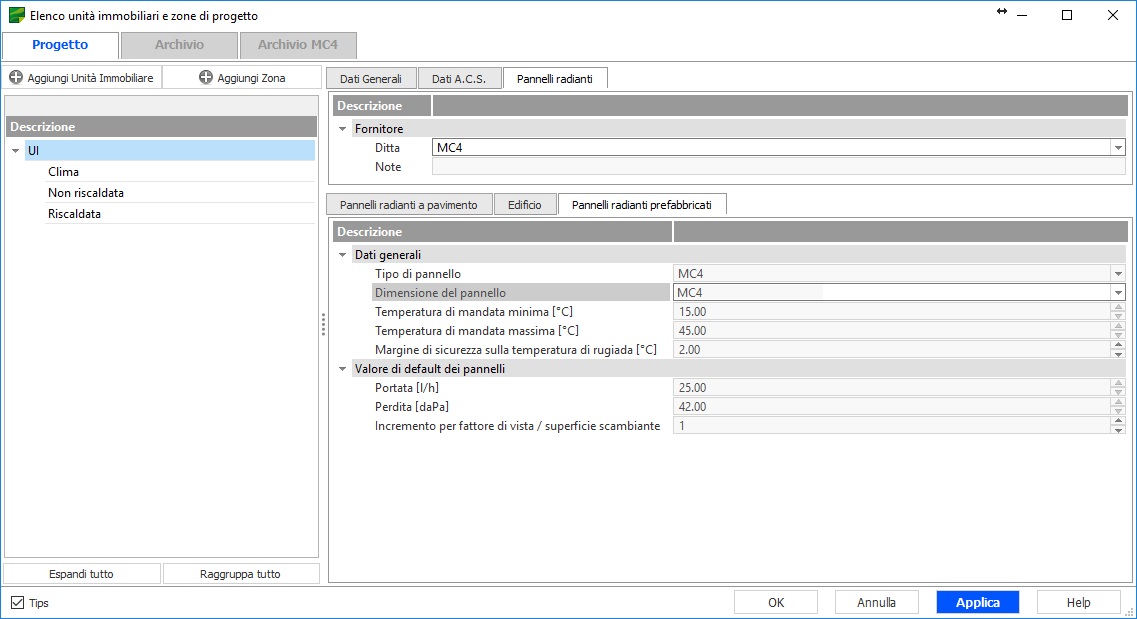Click Temperatura di mandata massima value field
The image size is (1137, 619).
(x=891, y=331)
